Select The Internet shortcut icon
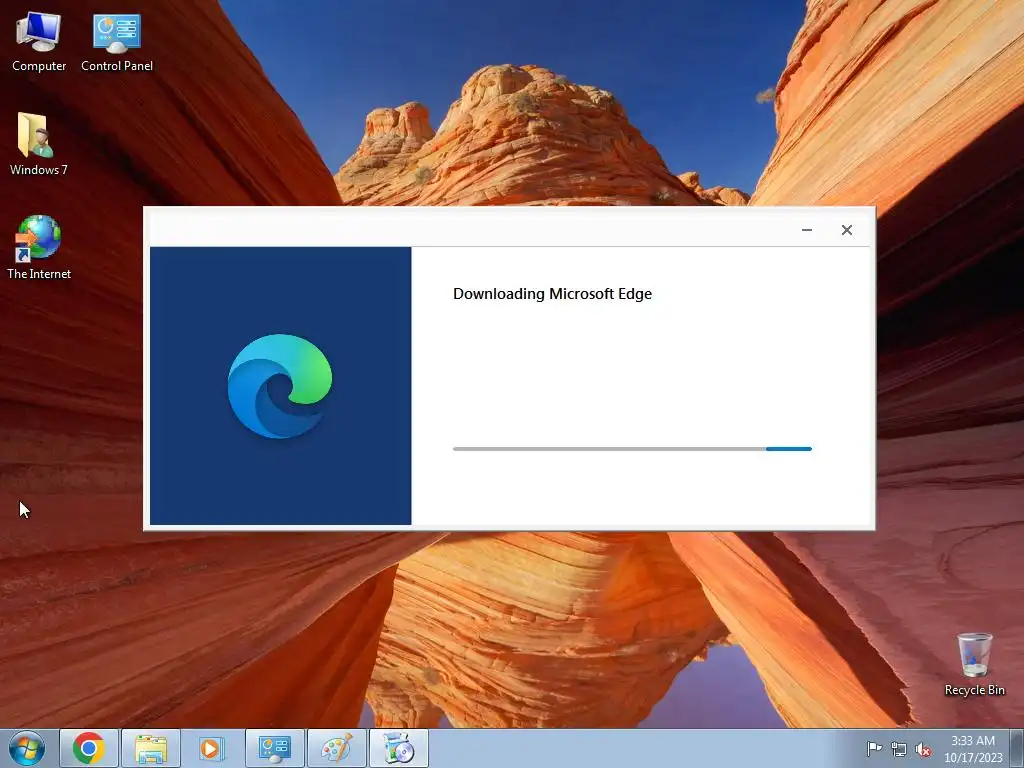The width and height of the screenshot is (1024, 768). coord(39,248)
